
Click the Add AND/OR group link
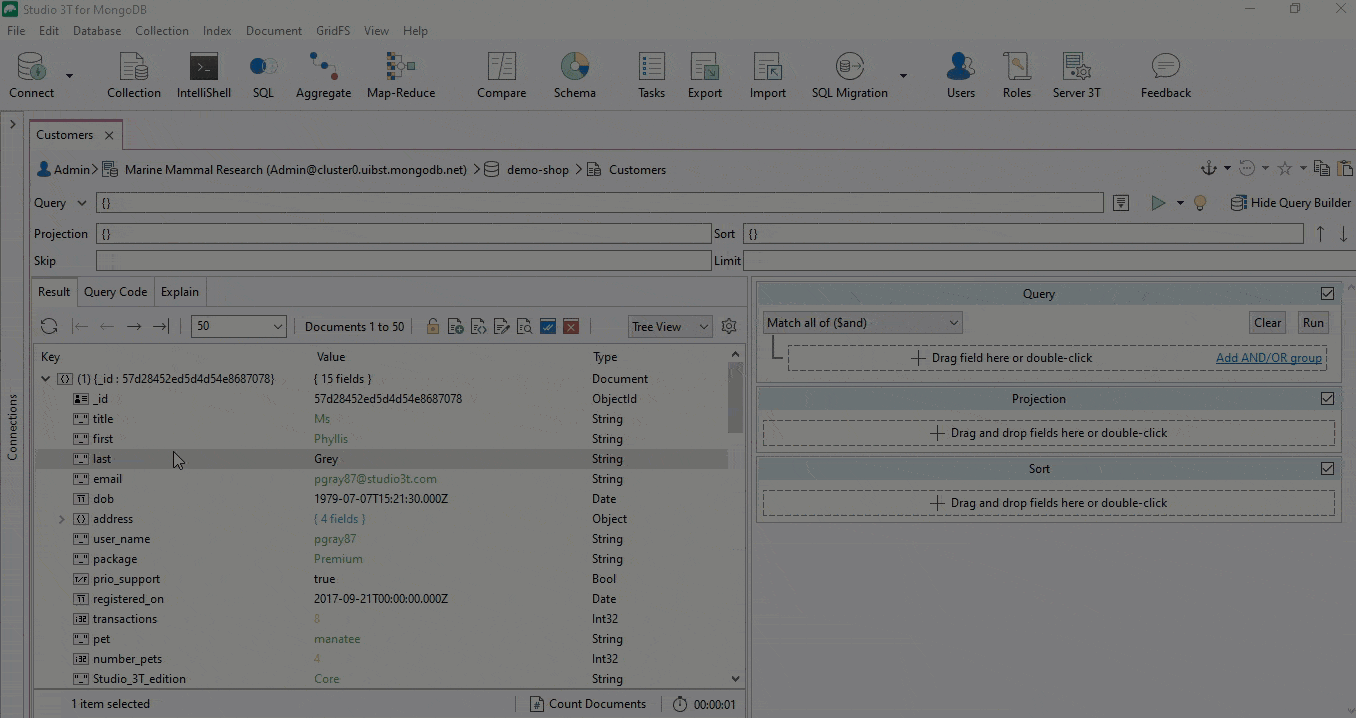(x=1269, y=358)
